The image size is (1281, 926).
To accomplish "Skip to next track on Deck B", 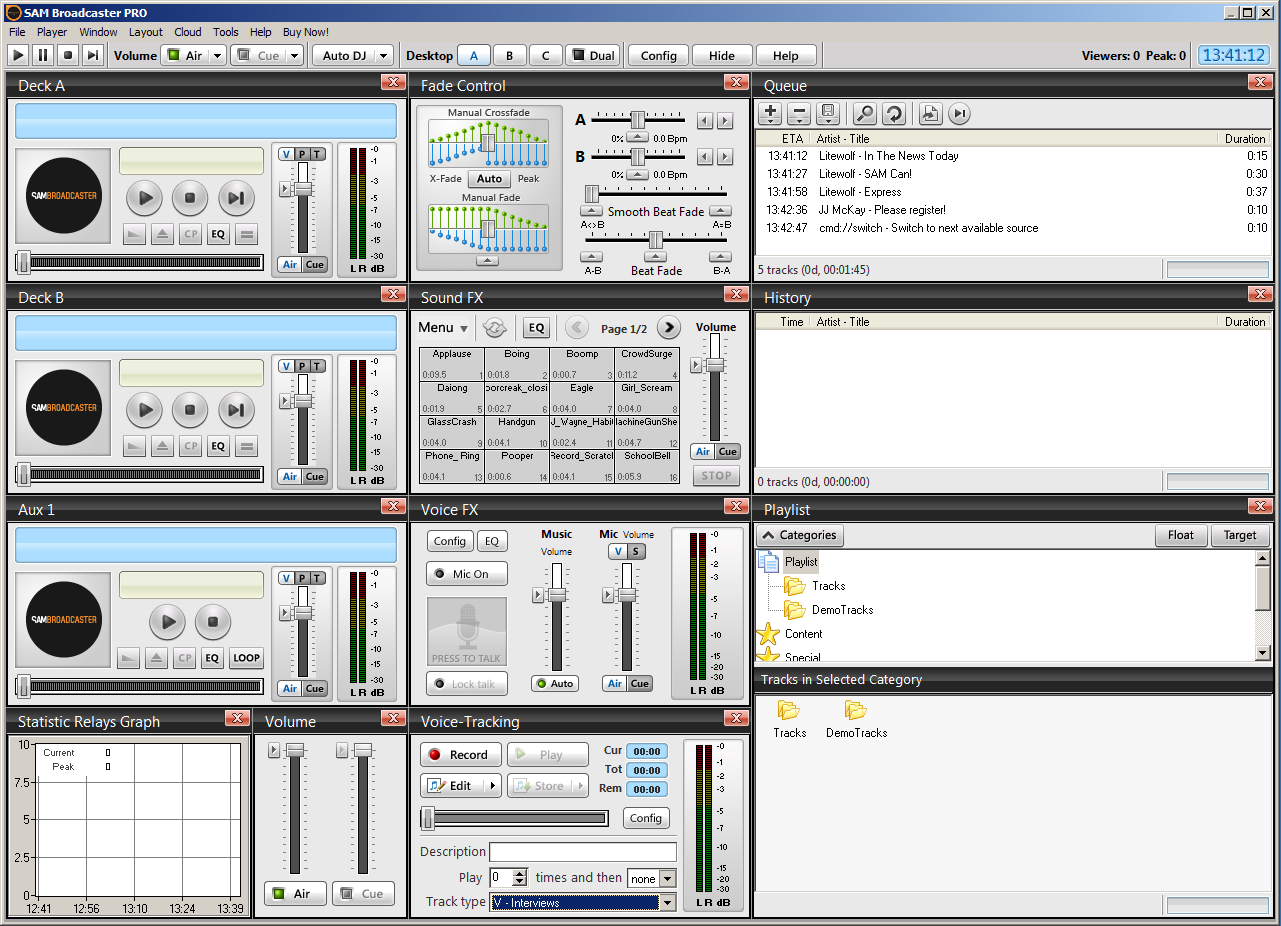I will tap(236, 409).
